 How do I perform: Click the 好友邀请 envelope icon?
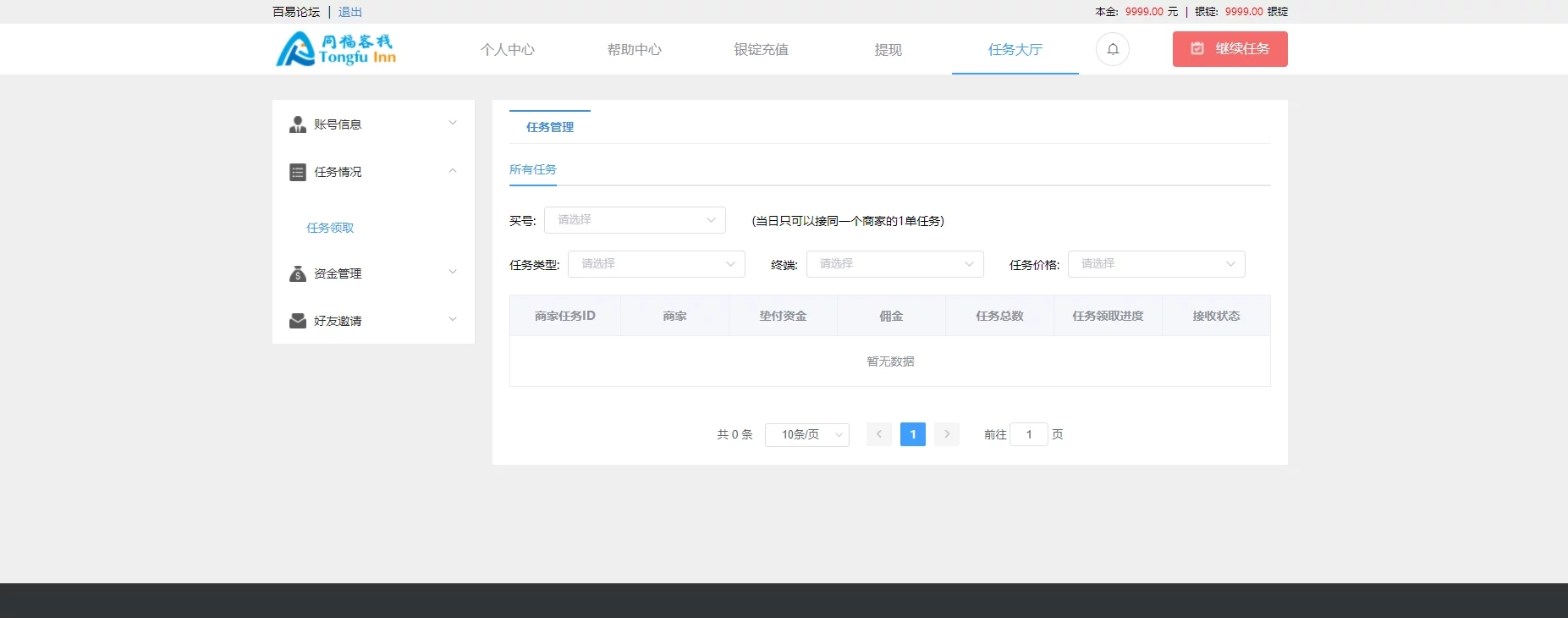point(298,321)
